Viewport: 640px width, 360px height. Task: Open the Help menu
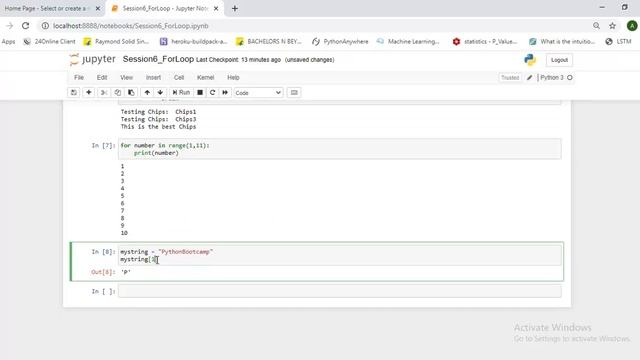tap(233, 78)
